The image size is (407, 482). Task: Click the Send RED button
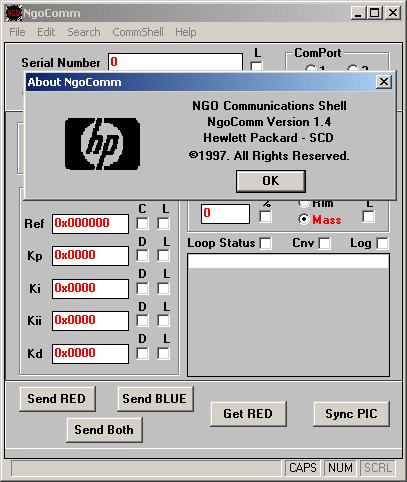[57, 399]
